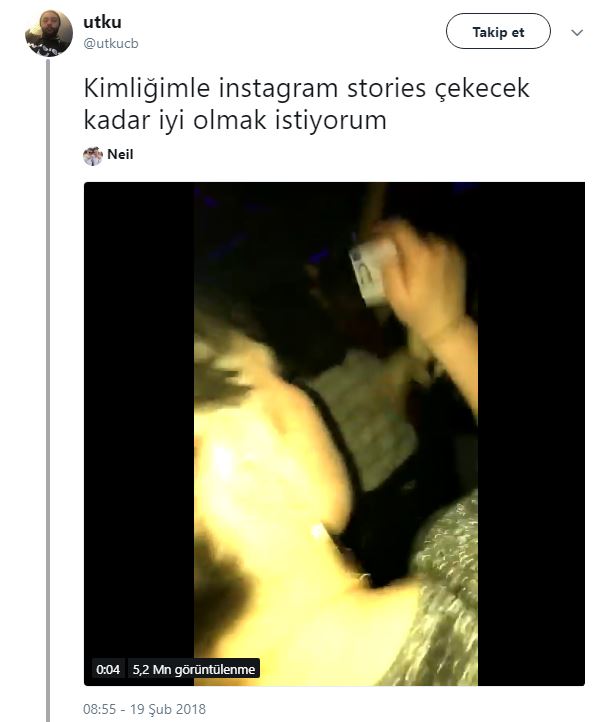The image size is (611, 722).
Task: Click the ID card held in video
Action: (372, 272)
